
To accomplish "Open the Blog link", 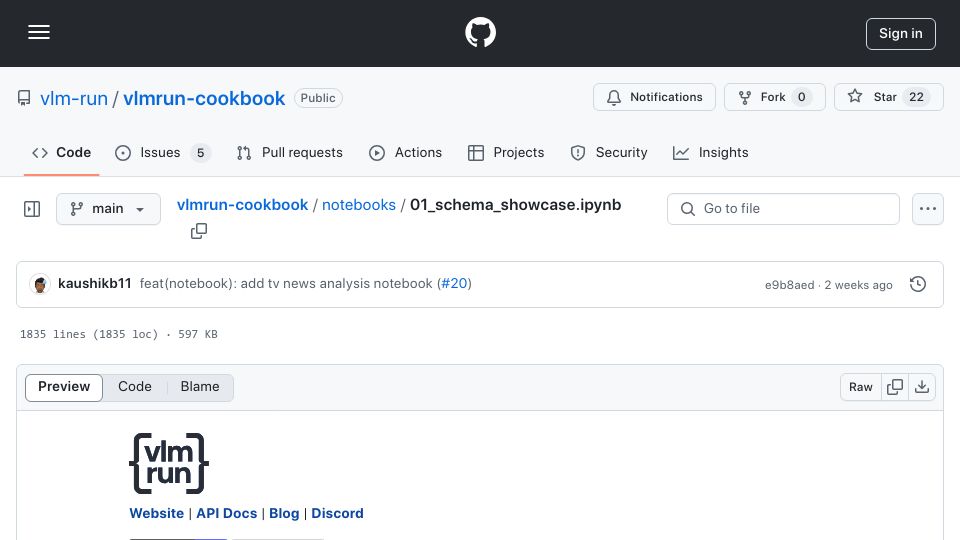I will click(x=284, y=513).
